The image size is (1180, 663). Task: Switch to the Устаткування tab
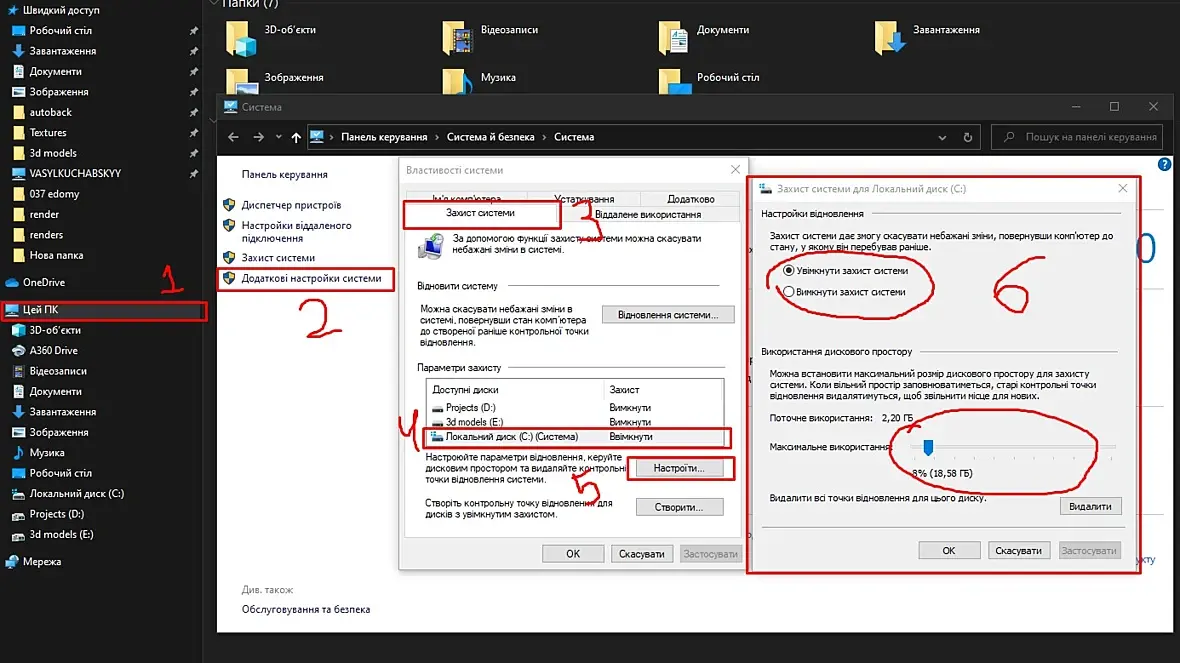pyautogui.click(x=584, y=199)
